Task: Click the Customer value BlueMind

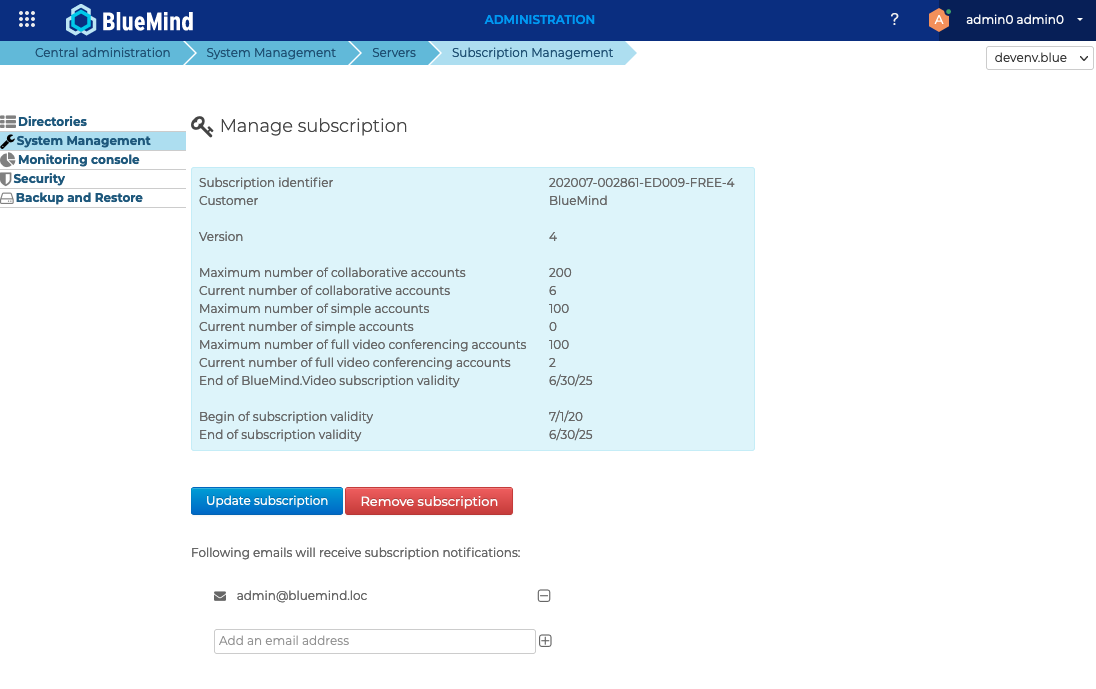Action: (x=578, y=201)
